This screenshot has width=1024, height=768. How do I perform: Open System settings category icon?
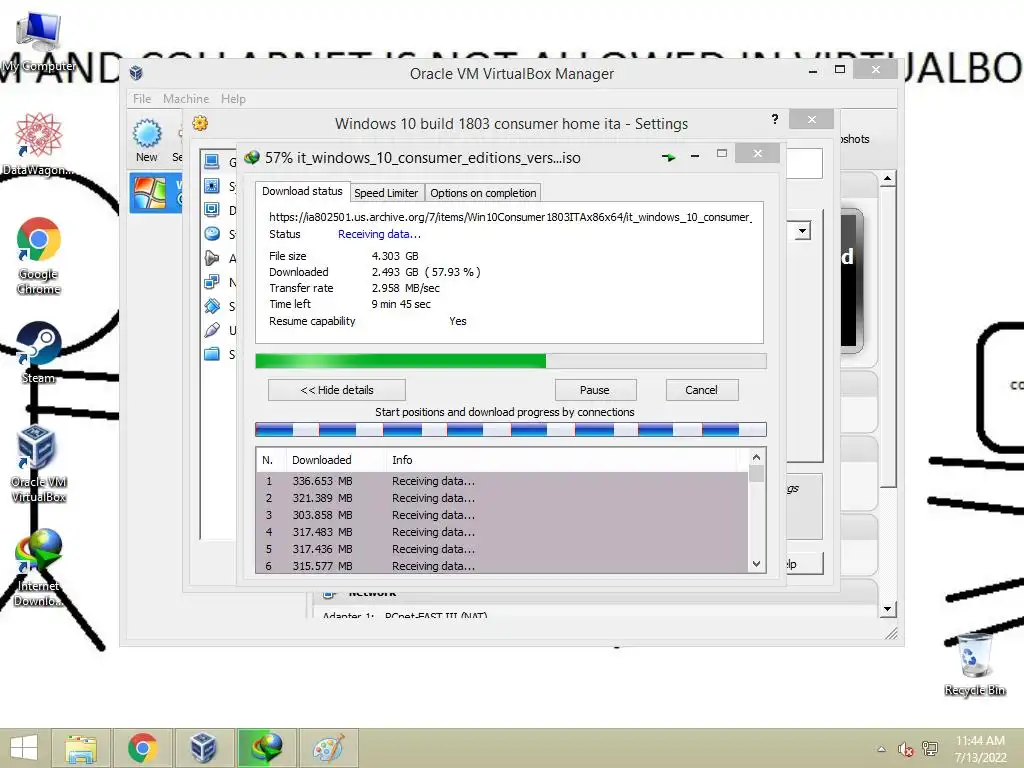(212, 185)
